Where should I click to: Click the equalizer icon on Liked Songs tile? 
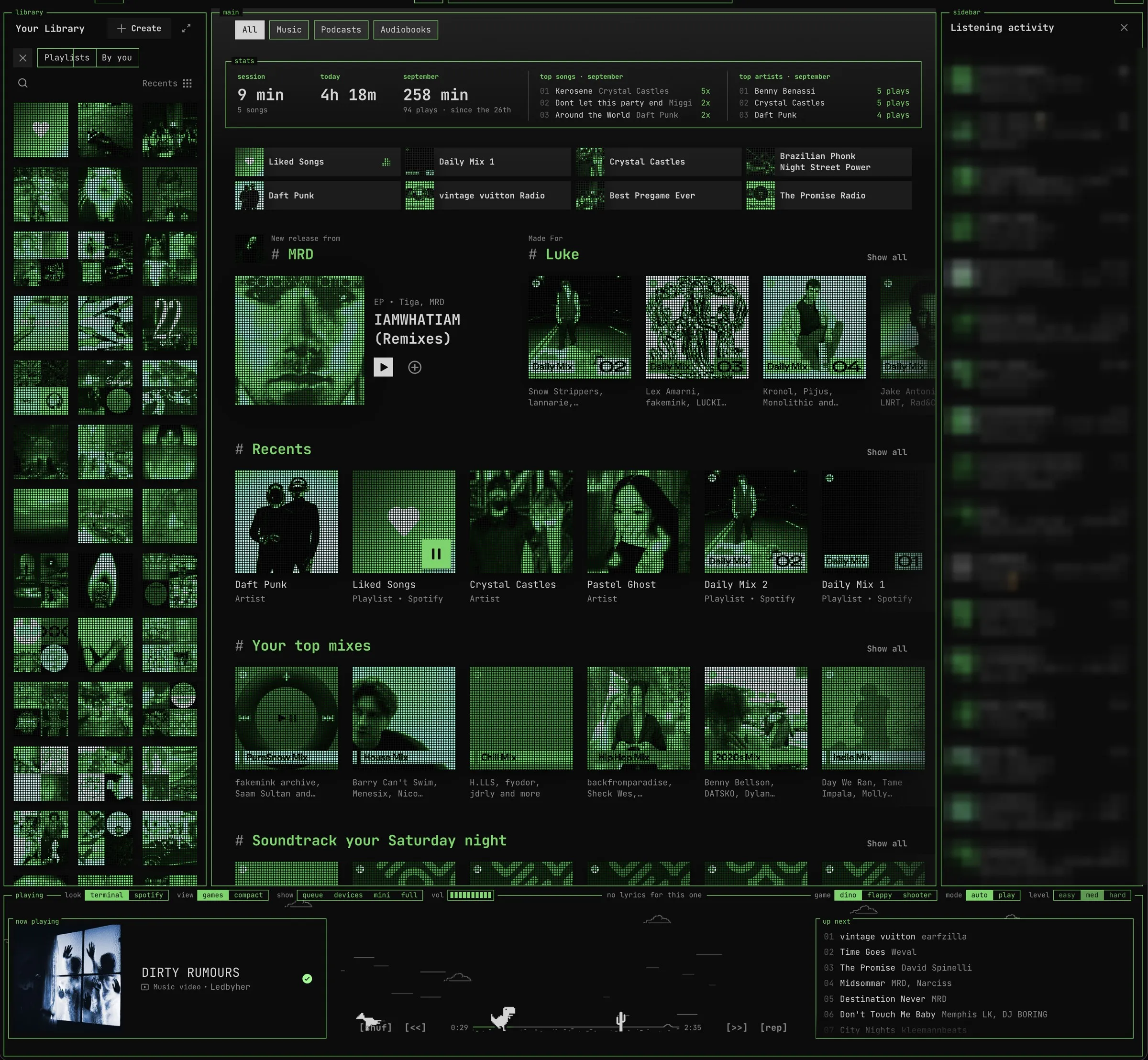[x=386, y=162]
